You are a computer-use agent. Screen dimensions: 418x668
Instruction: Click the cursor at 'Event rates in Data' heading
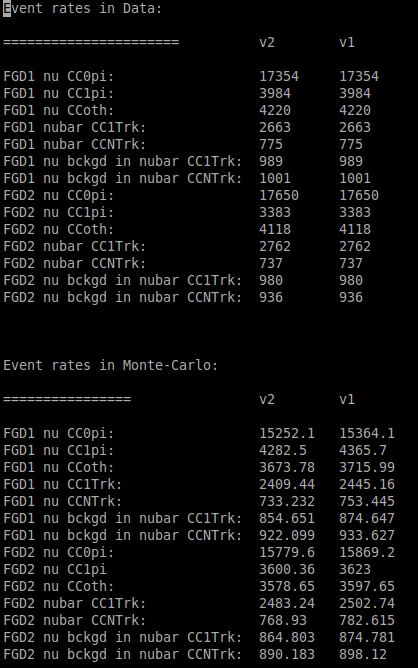click(7, 9)
